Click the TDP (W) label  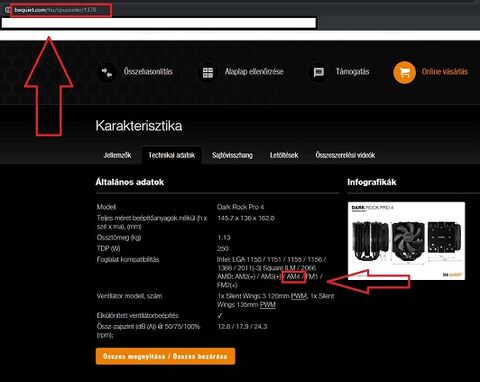(108, 249)
